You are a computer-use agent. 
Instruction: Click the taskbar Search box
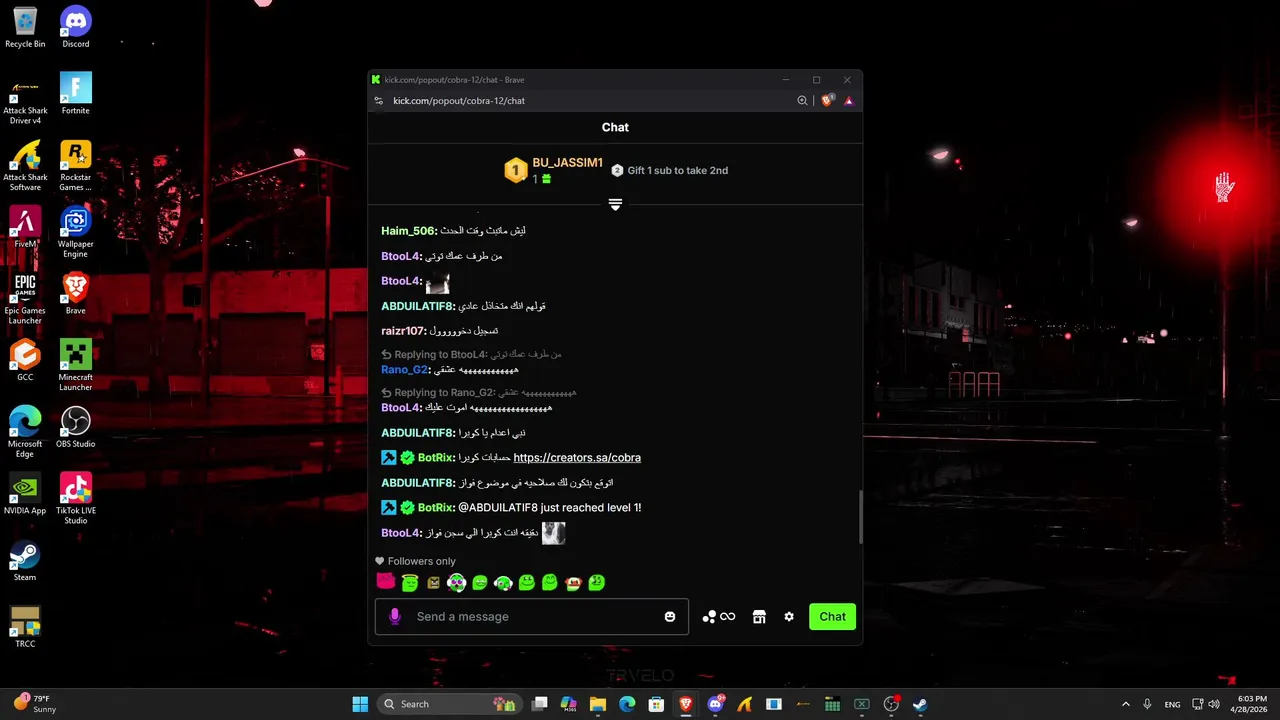[448, 704]
